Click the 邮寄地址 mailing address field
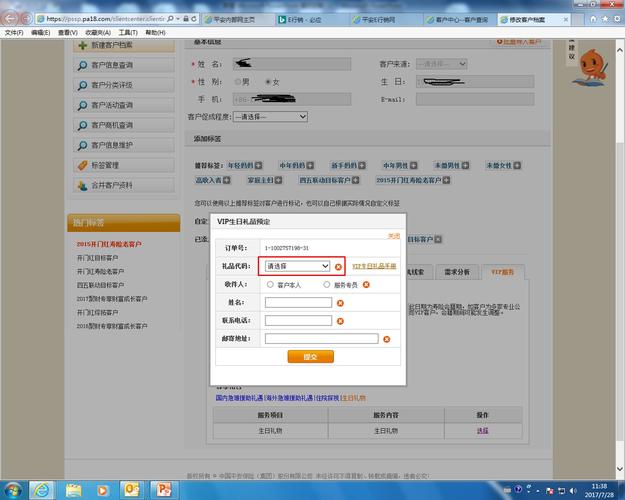The image size is (625, 500). coord(321,339)
